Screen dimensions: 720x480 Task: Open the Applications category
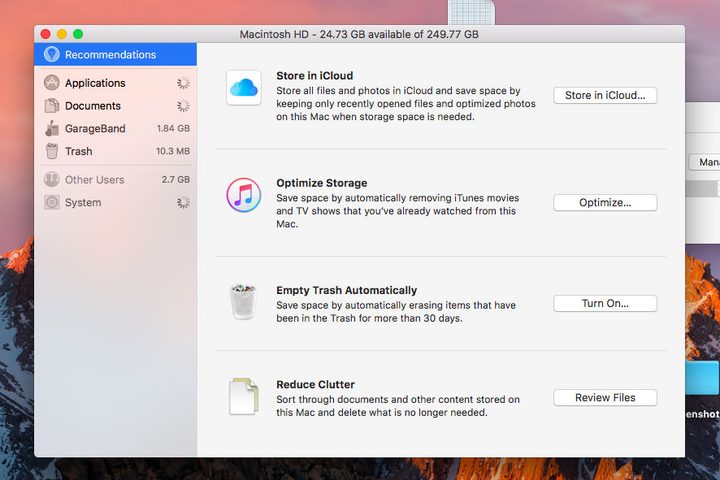115,83
